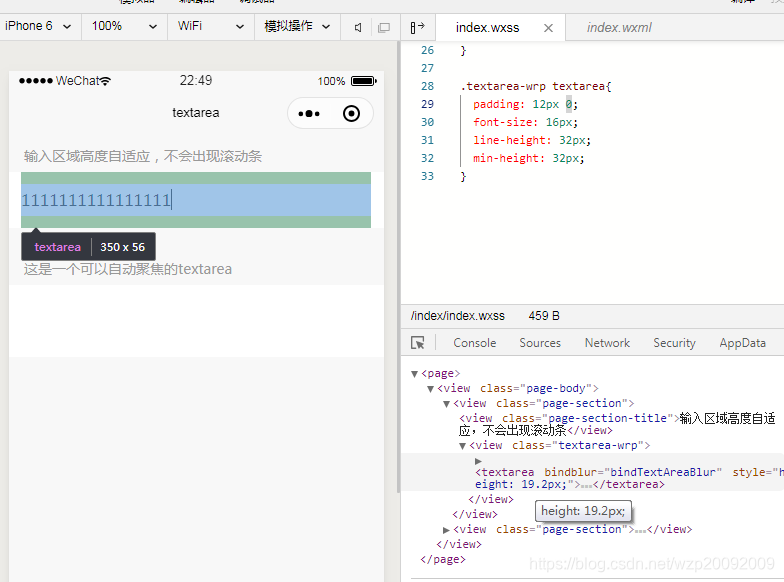This screenshot has height=582, width=784.
Task: Collapse the textarea-wrp view node
Action: point(462,446)
